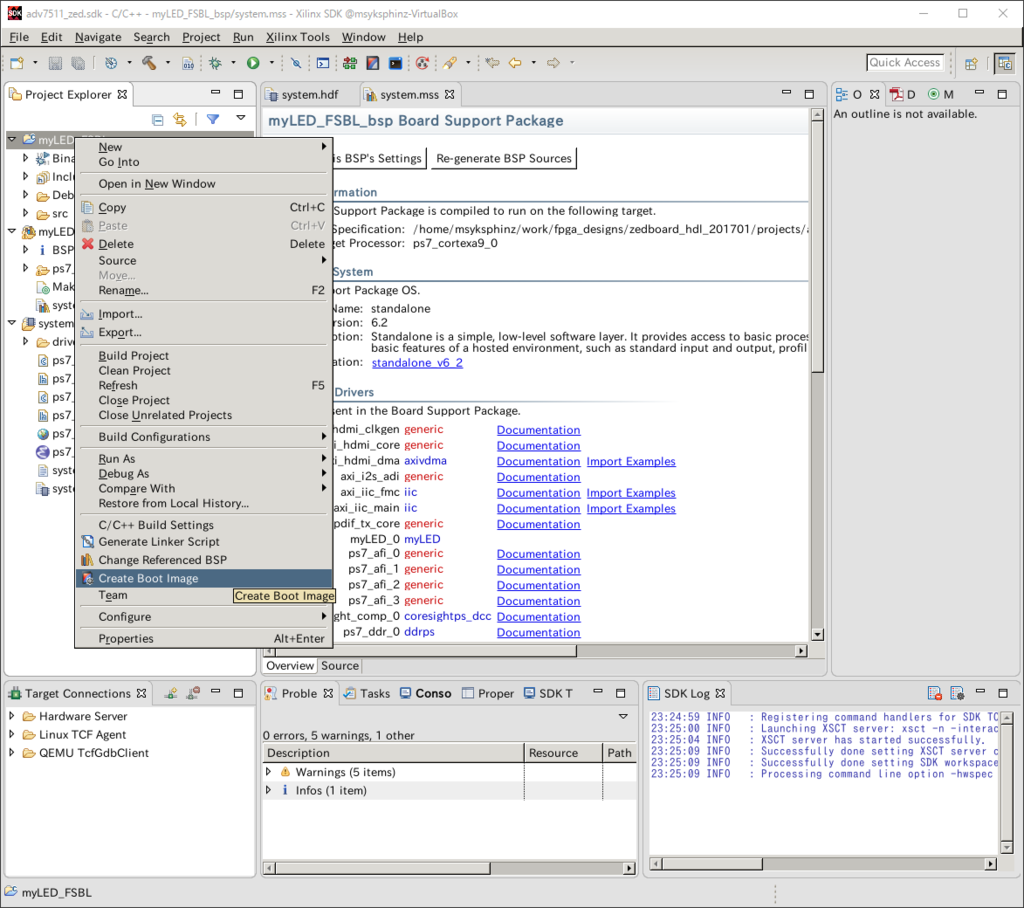The image size is (1024, 908).
Task: Toggle Skip All Breakpoints toolbar icon
Action: [295, 63]
